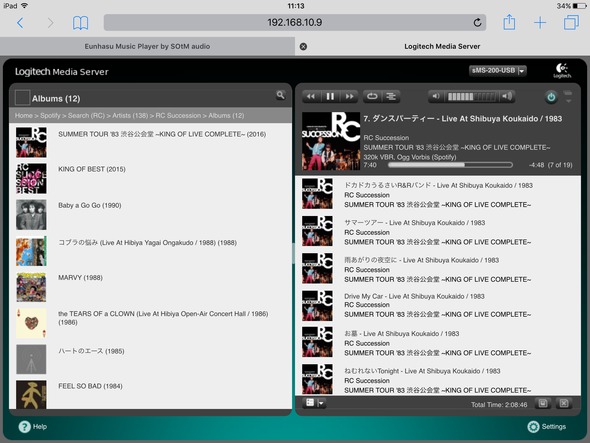The height and width of the screenshot is (443, 590).
Task: Go back with Safari back arrow
Action: [x=20, y=23]
